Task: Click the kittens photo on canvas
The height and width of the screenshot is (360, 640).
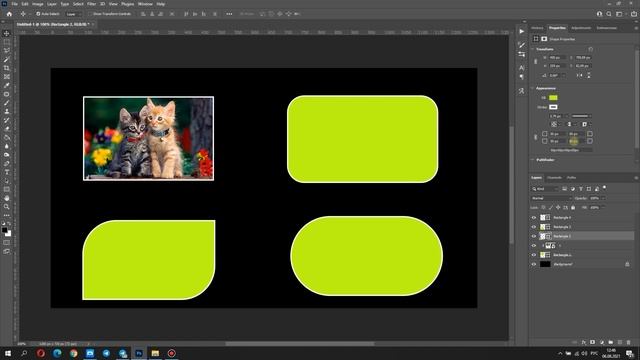Action: (x=149, y=138)
